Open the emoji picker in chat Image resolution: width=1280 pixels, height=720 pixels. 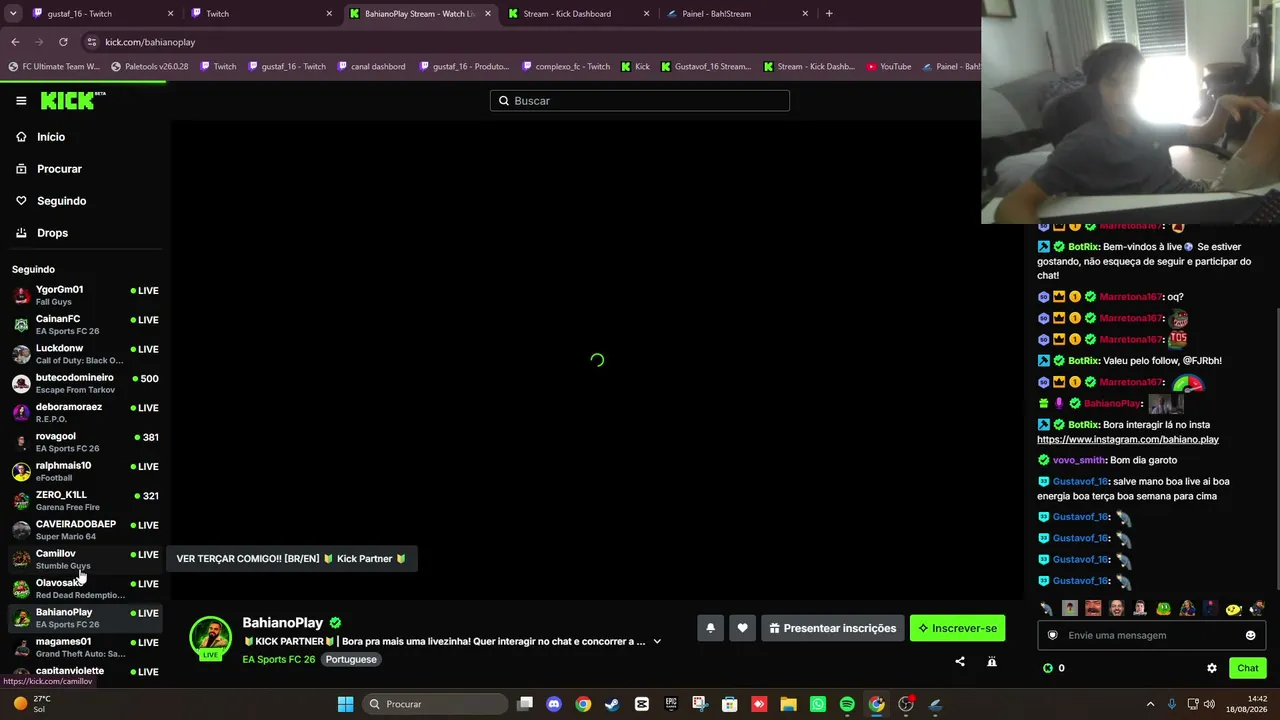(x=1250, y=635)
